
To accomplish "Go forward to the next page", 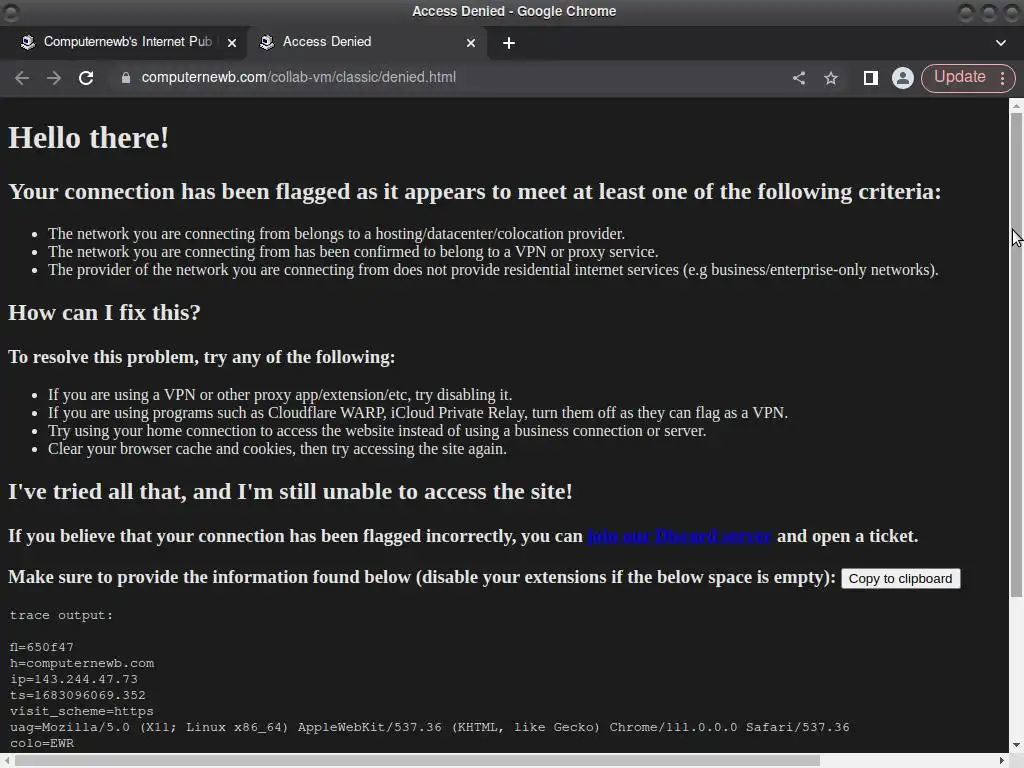I will (54, 78).
